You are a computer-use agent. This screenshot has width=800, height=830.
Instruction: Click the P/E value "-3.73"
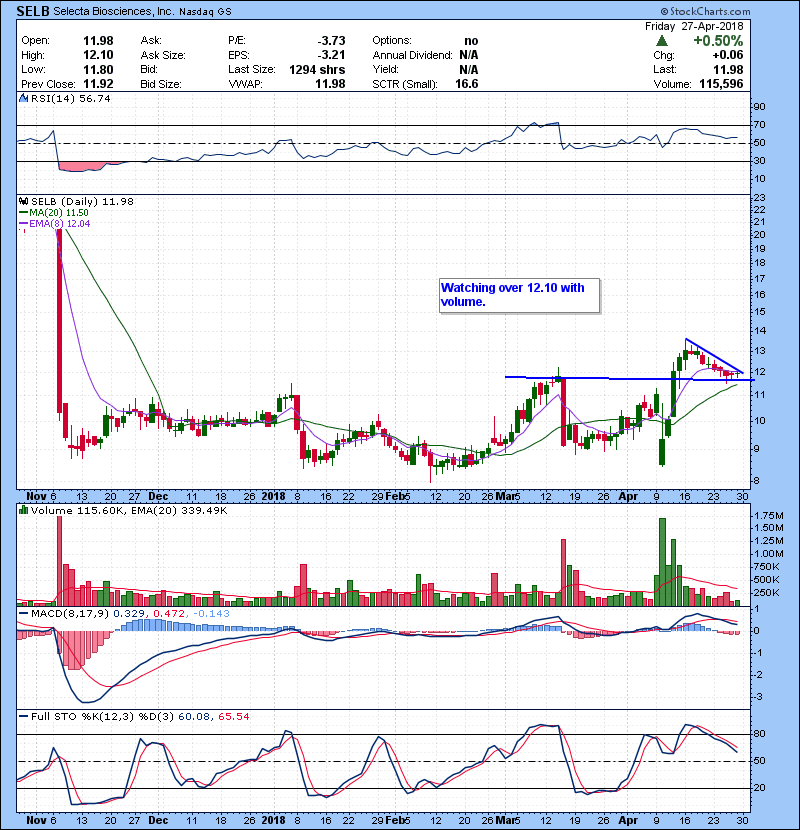[331, 41]
